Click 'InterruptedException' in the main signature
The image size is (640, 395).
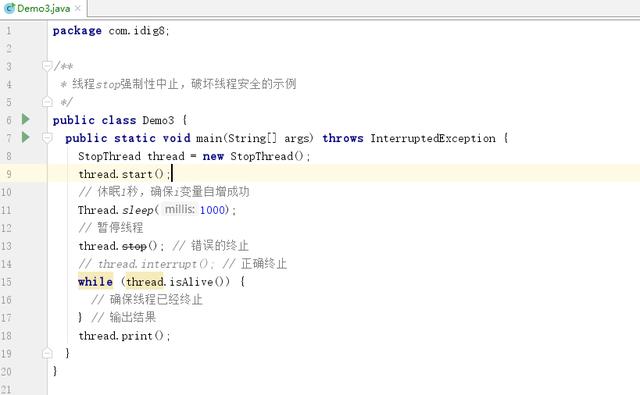click(433, 138)
